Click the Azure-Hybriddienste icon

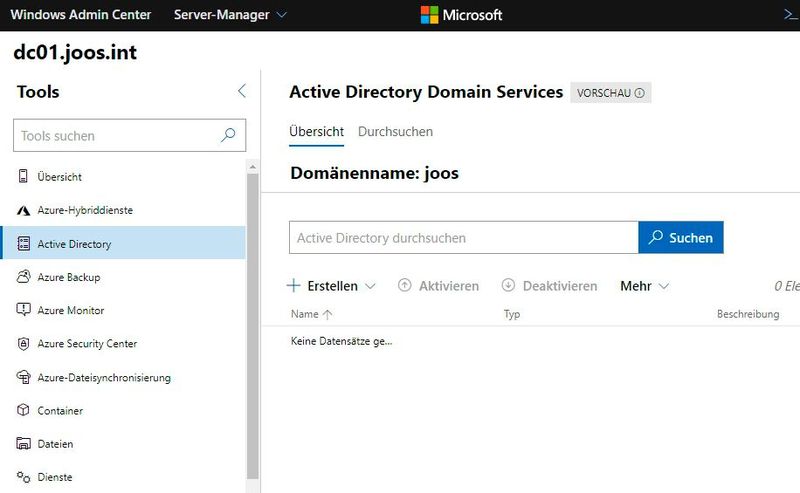pos(23,210)
